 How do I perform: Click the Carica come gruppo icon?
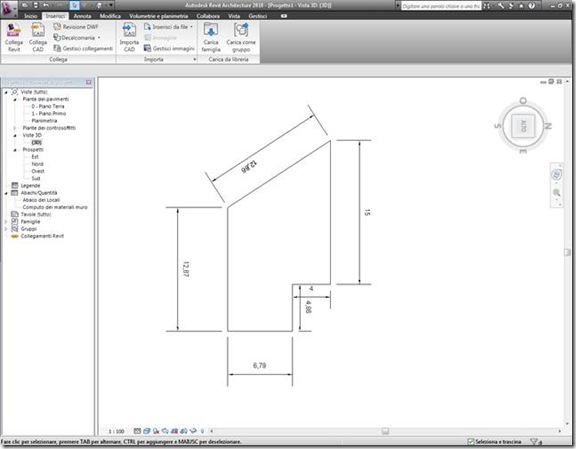tap(241, 30)
